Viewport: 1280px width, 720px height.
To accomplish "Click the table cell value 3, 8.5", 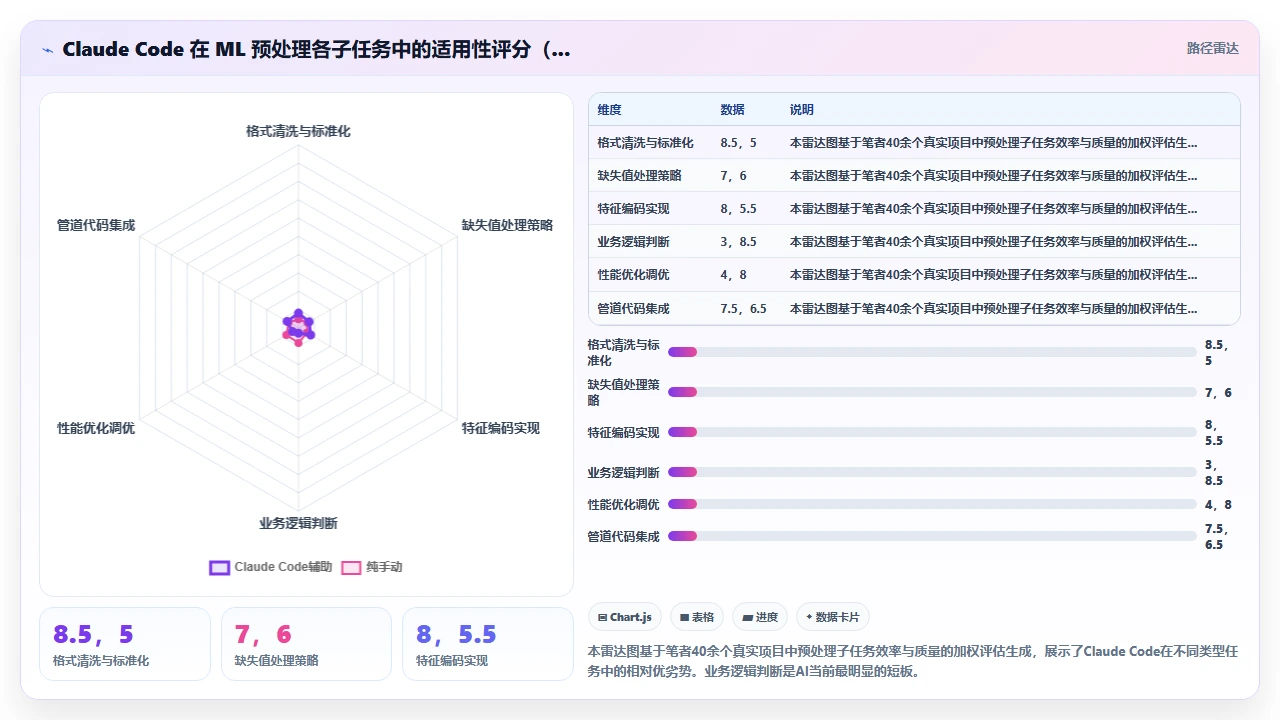I will pyautogui.click(x=738, y=241).
